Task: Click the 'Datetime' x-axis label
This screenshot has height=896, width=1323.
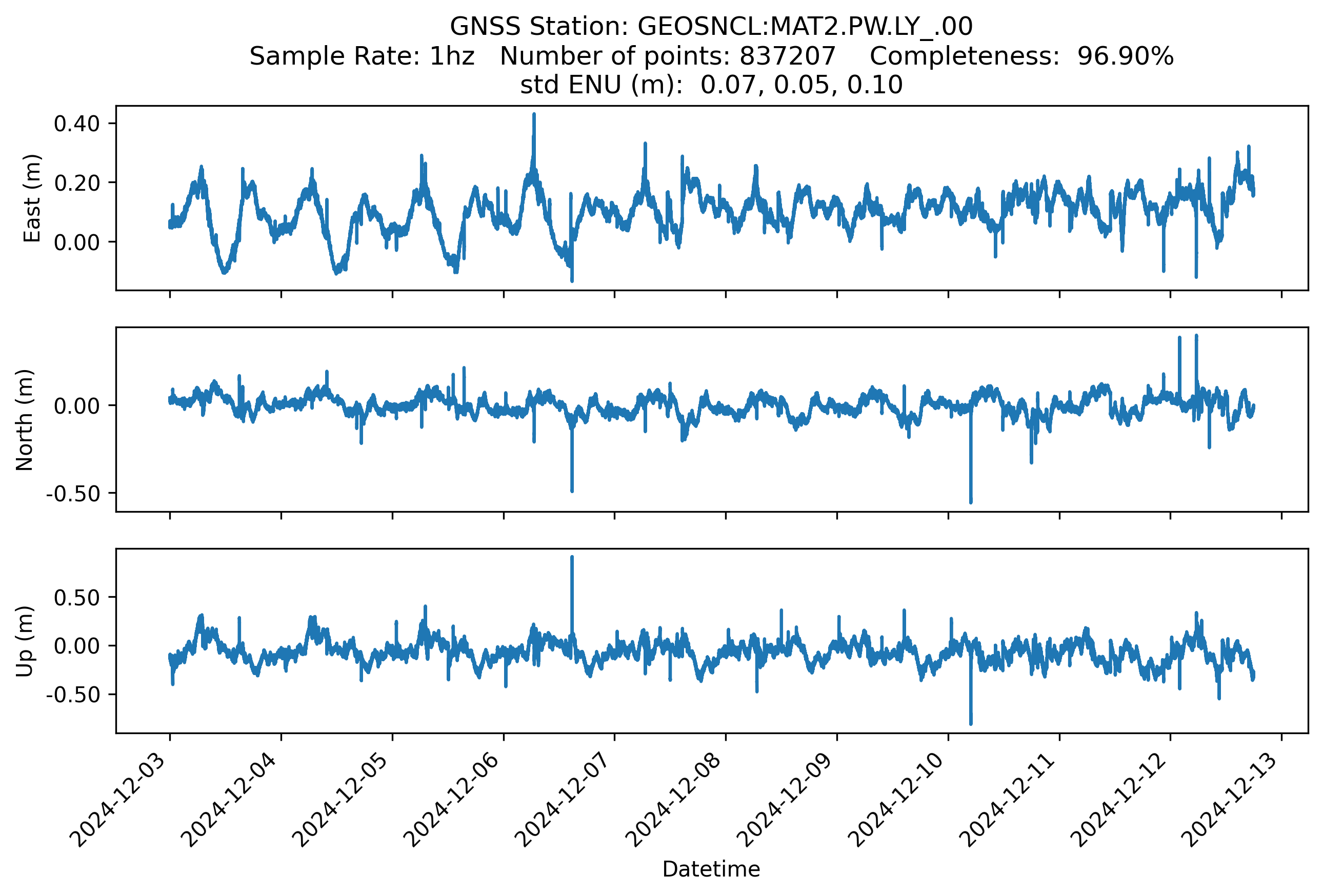Action: 711,869
